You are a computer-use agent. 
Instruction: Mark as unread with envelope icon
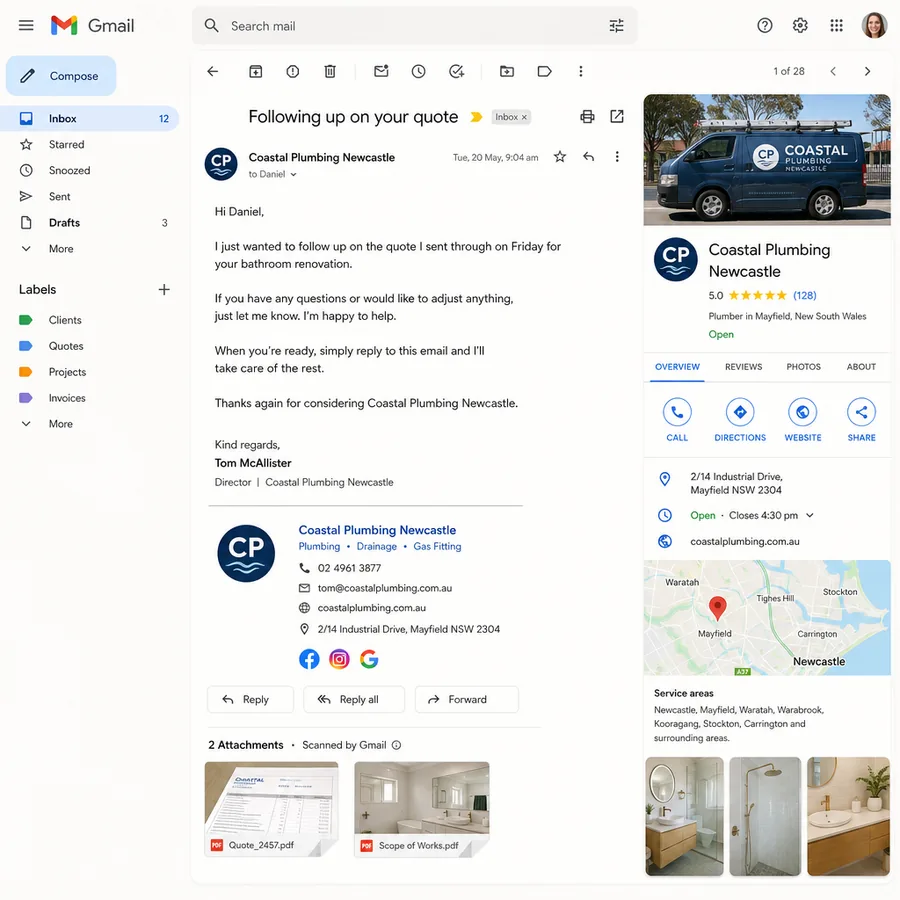click(x=381, y=71)
